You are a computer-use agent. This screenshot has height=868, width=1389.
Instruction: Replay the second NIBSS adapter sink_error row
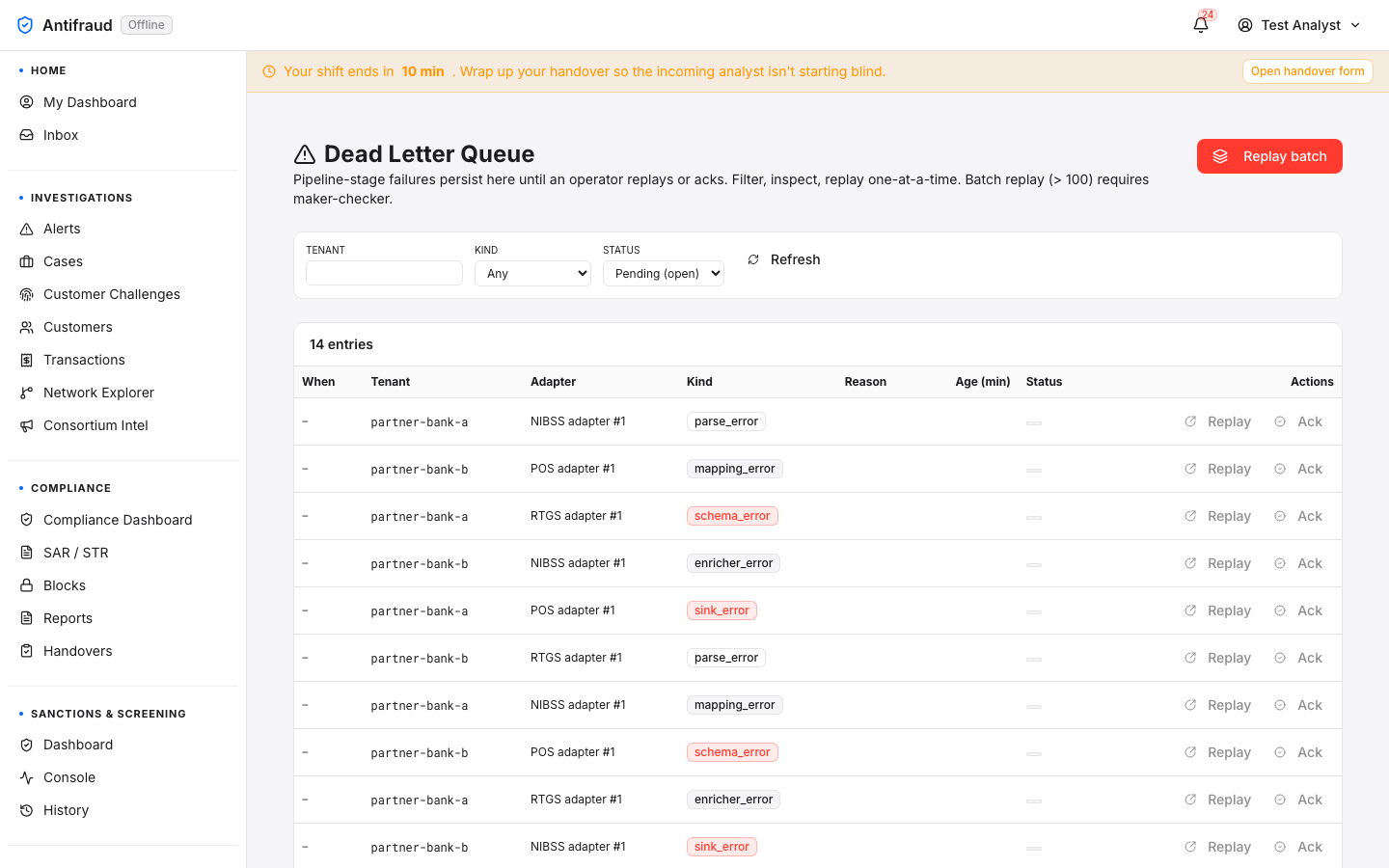coord(1217,847)
